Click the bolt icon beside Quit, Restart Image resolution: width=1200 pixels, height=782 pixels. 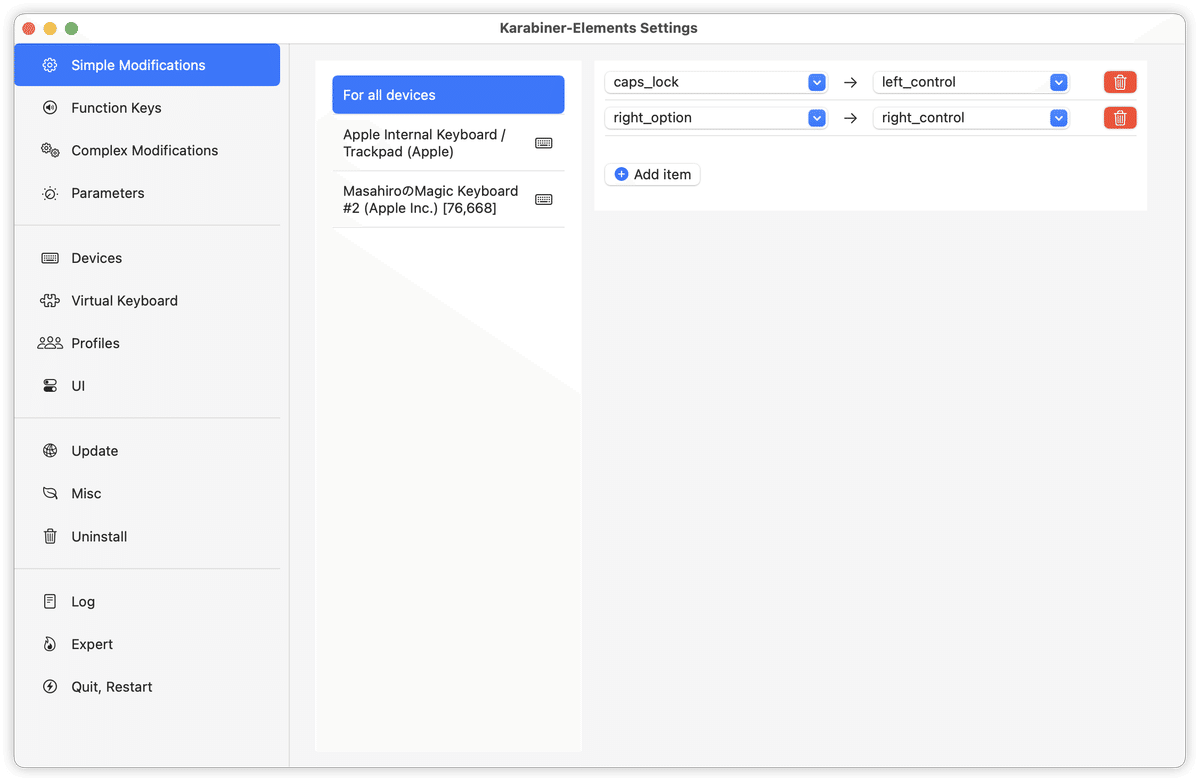click(x=50, y=687)
